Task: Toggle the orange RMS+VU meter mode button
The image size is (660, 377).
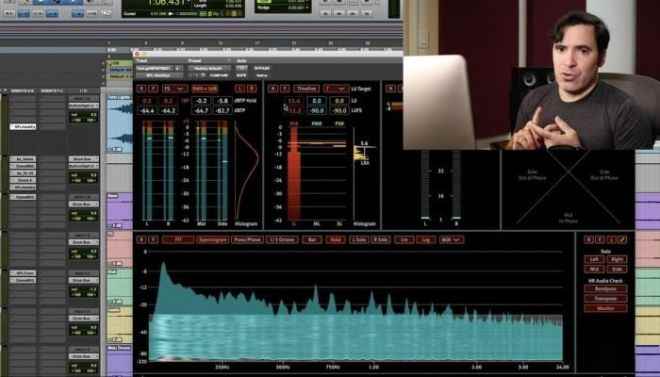Action: 205,89
